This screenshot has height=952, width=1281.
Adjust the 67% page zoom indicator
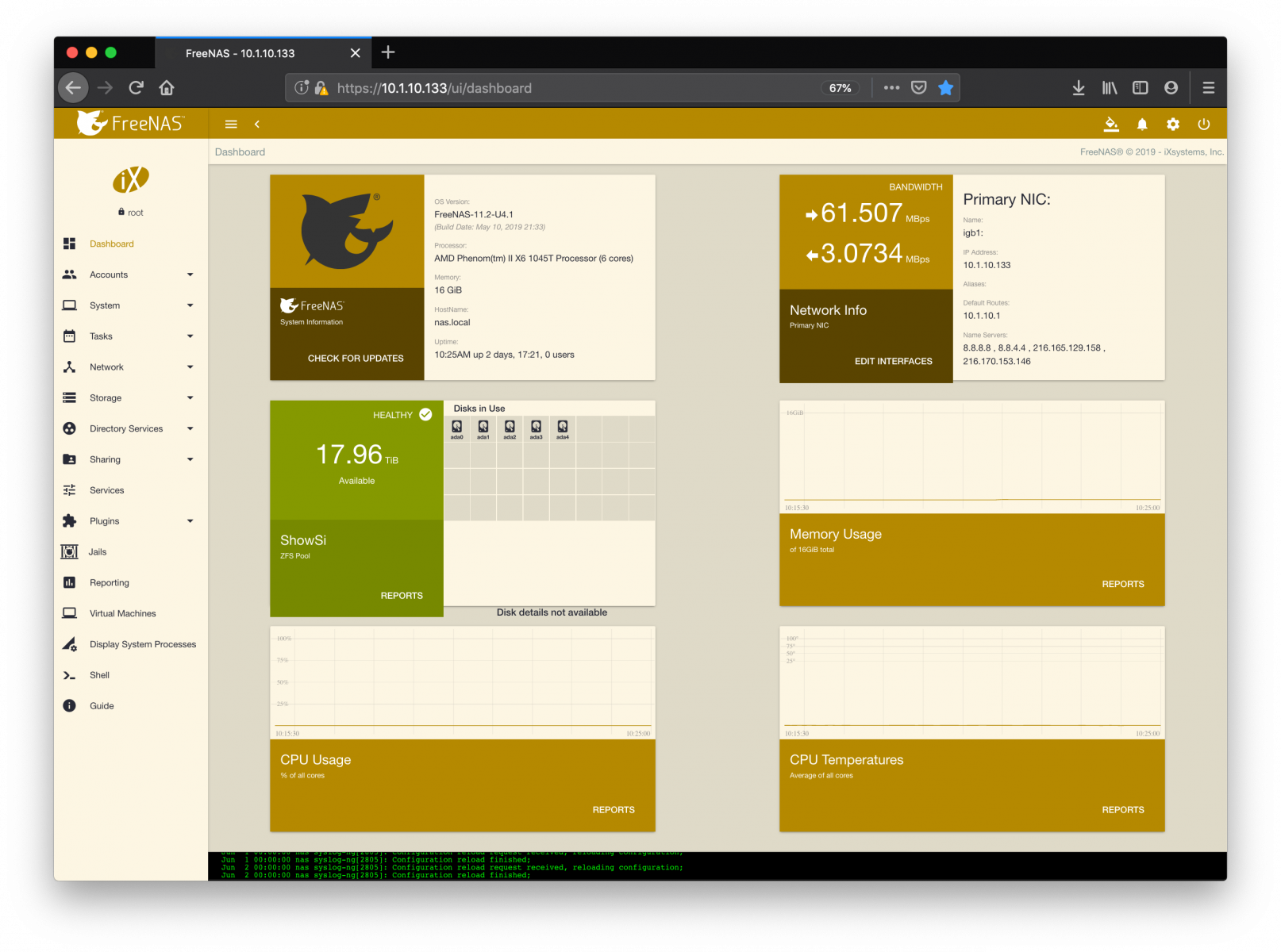(x=840, y=88)
